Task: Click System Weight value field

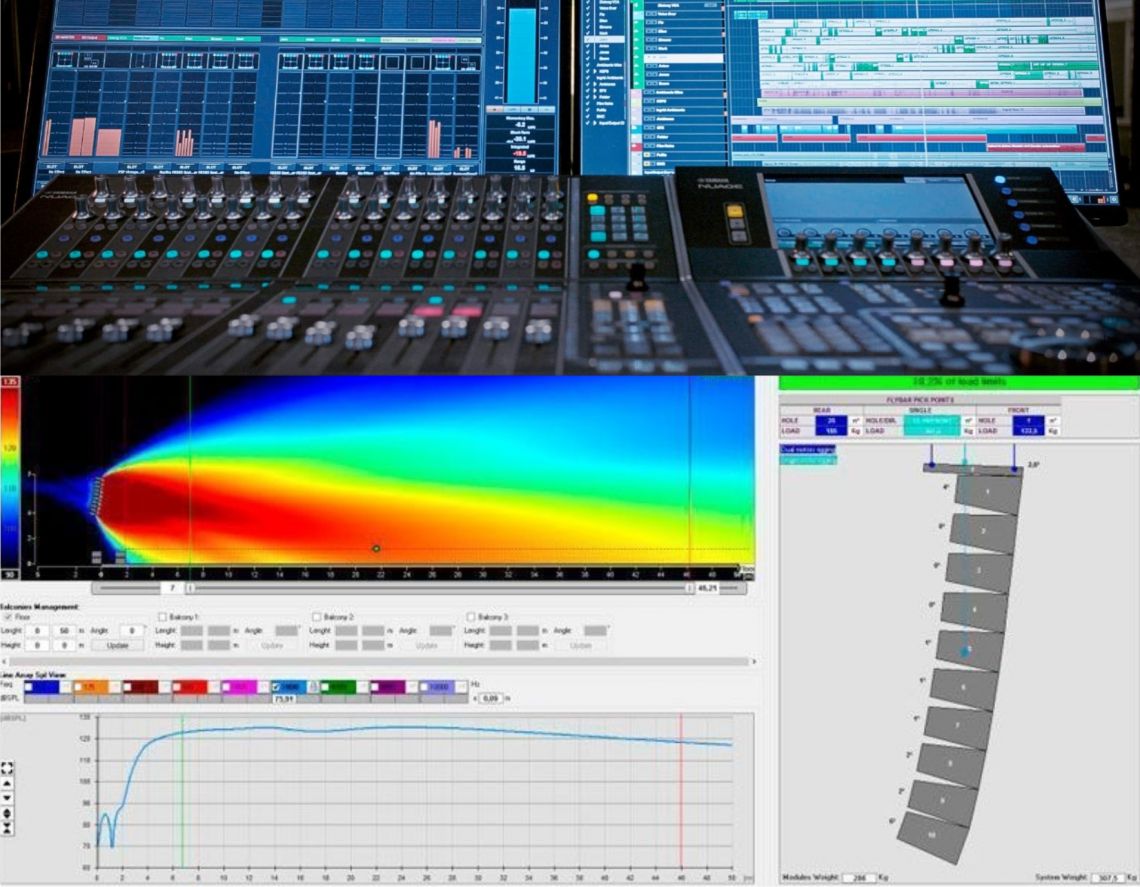Action: (1108, 878)
